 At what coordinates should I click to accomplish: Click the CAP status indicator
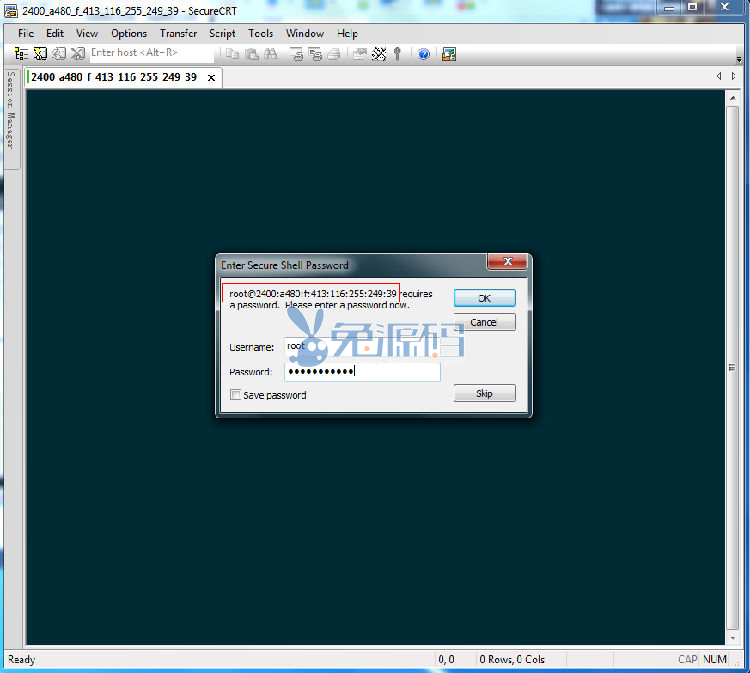click(x=687, y=660)
